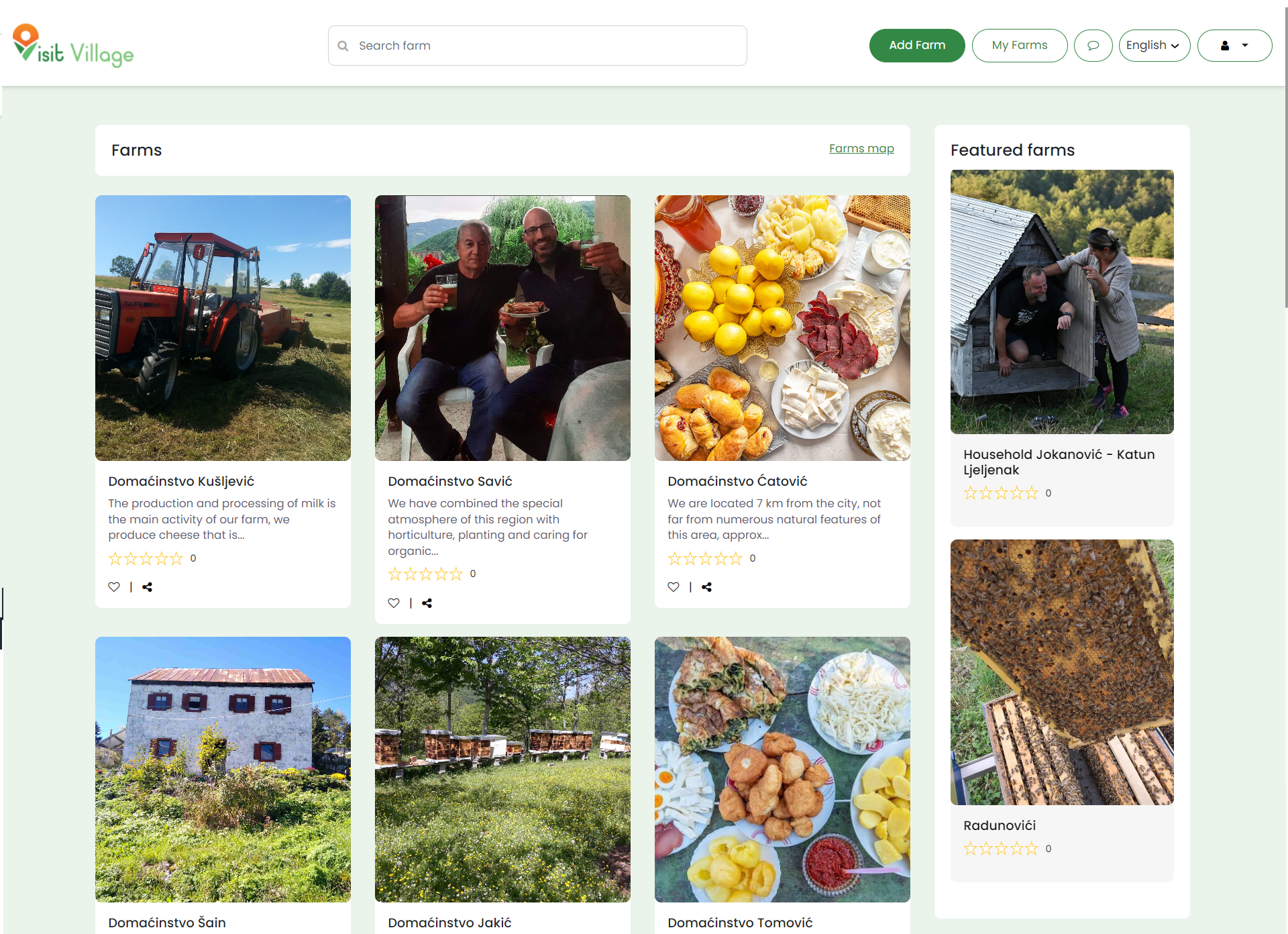Rate Domaćinstvo Kušljević with stars
Viewport: 1288px width, 934px height.
click(146, 558)
